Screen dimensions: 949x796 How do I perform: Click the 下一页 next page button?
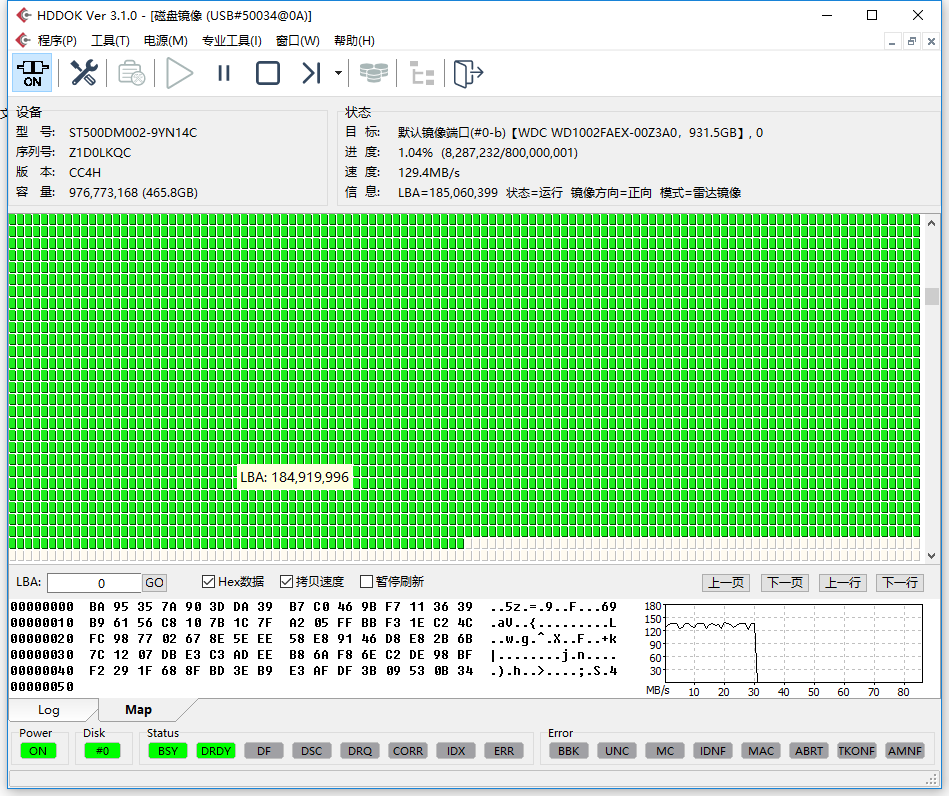tap(785, 583)
